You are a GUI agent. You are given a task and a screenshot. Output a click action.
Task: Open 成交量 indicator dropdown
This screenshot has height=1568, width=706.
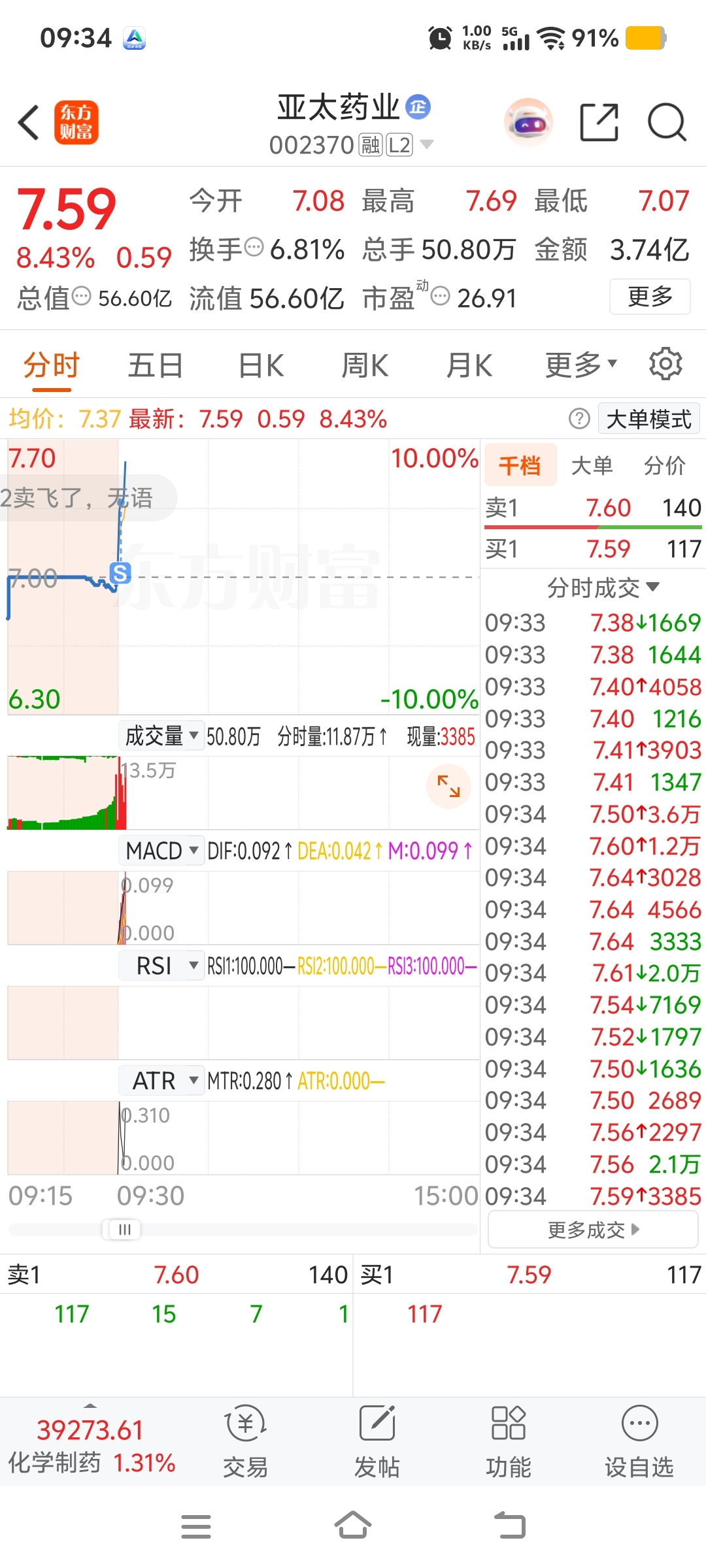(161, 736)
